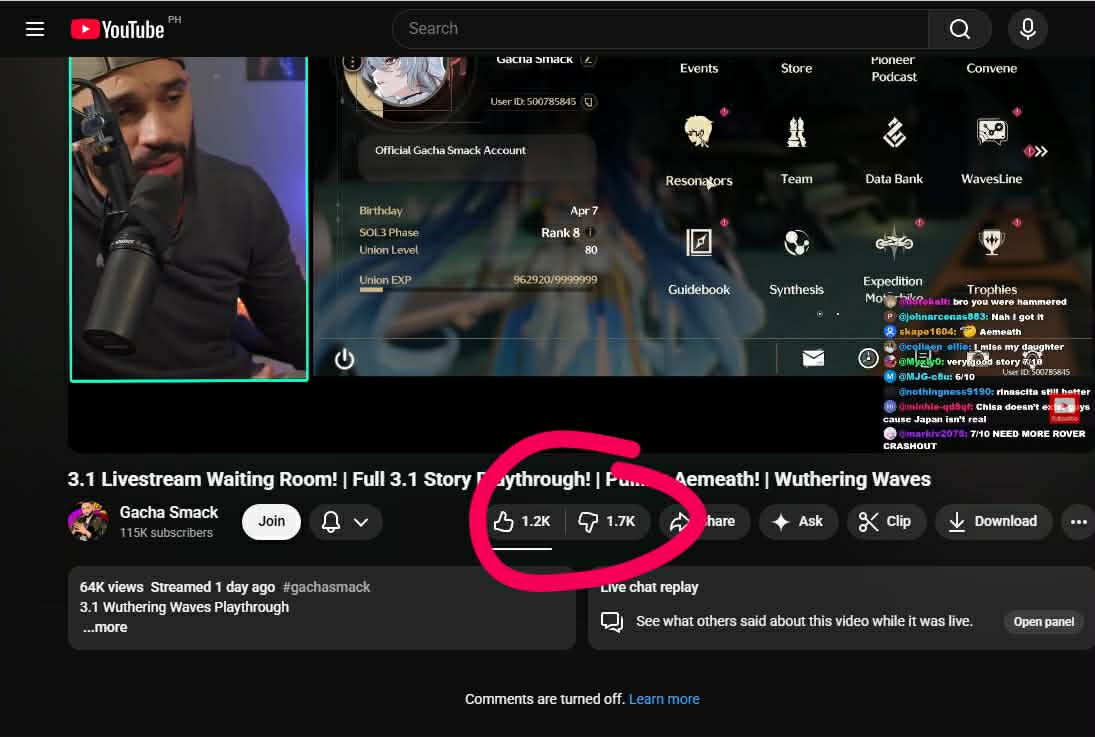The height and width of the screenshot is (737, 1095).
Task: Click the red subscribe watermark on video
Action: 1064,409
